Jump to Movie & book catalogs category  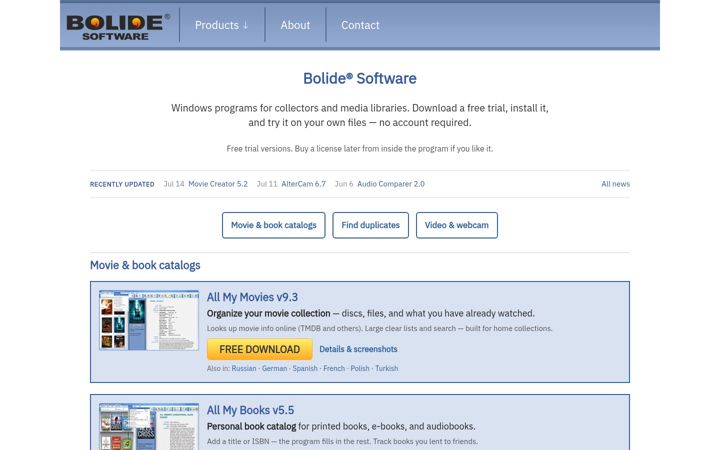pos(274,225)
